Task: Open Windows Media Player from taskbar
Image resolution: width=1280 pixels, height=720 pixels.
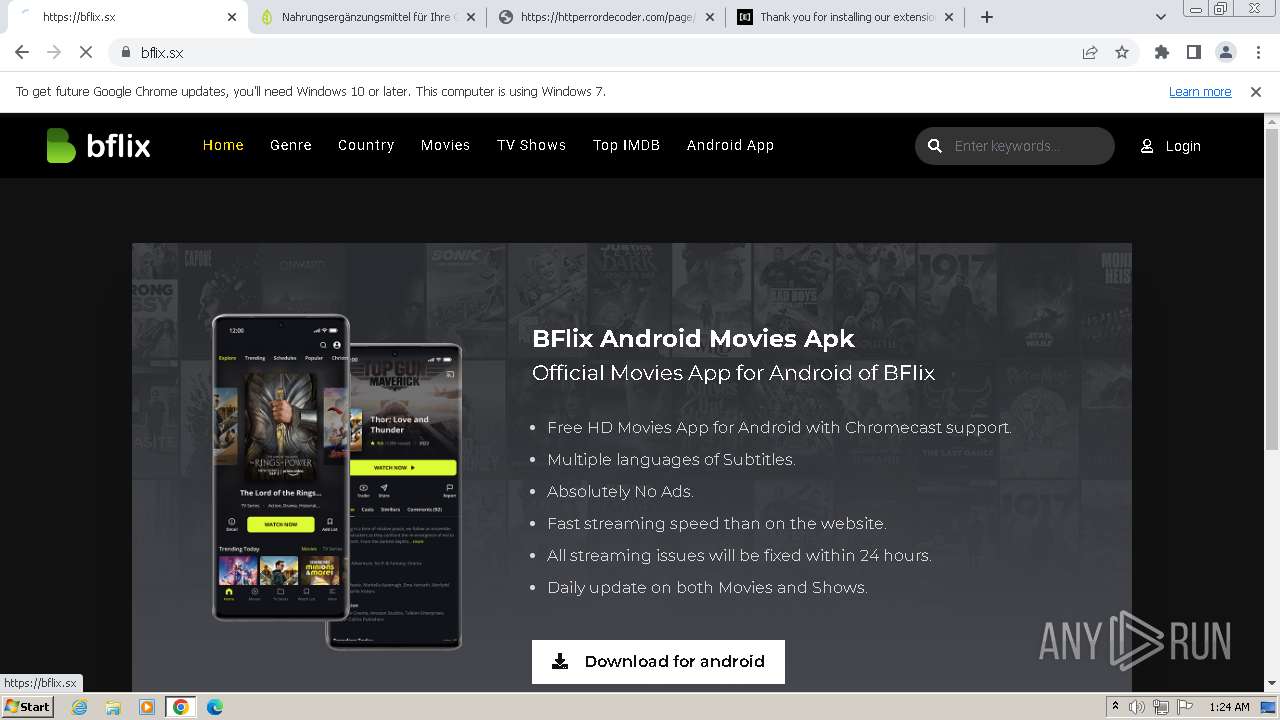Action: click(x=147, y=707)
